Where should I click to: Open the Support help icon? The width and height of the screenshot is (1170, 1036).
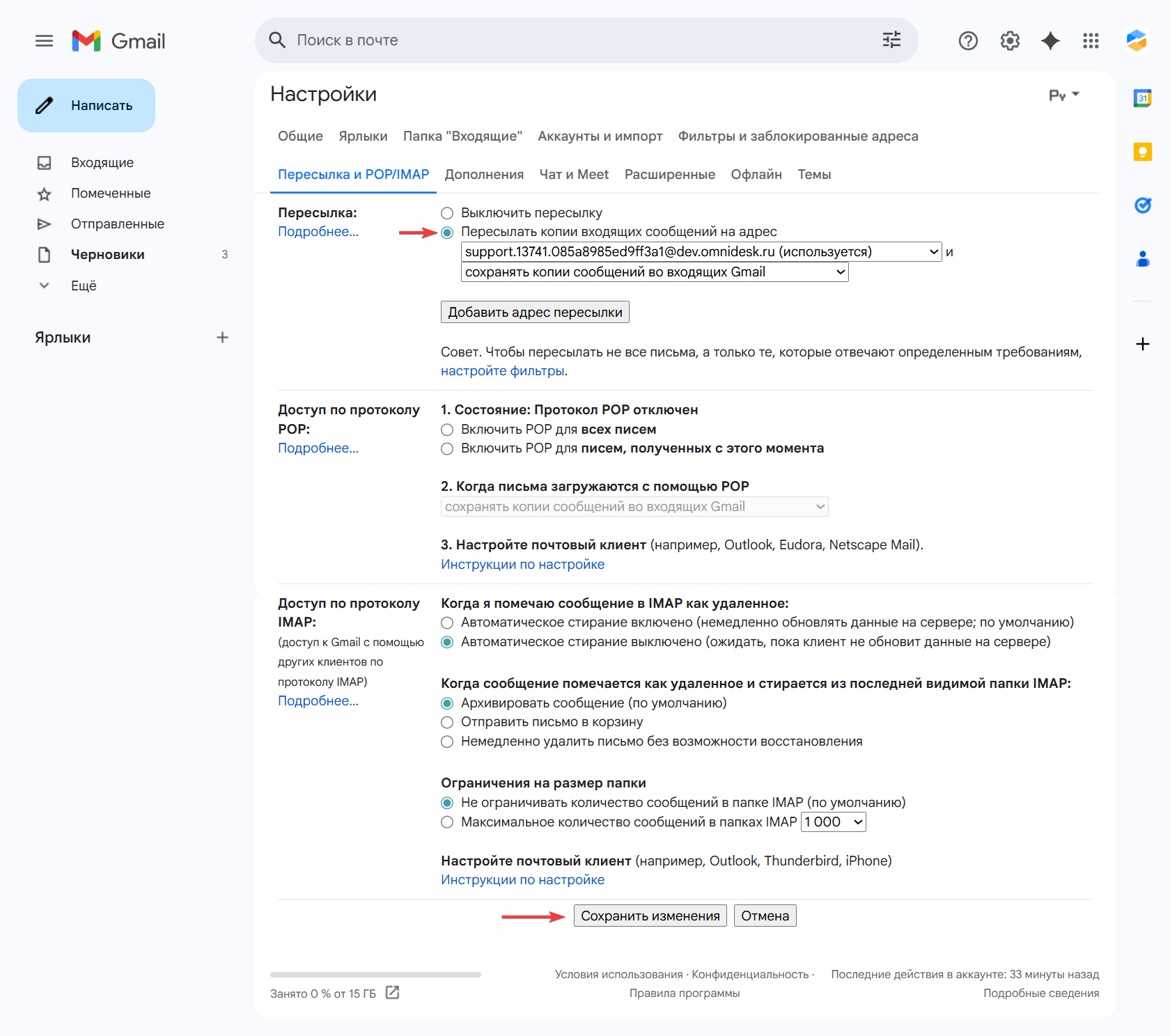click(968, 41)
